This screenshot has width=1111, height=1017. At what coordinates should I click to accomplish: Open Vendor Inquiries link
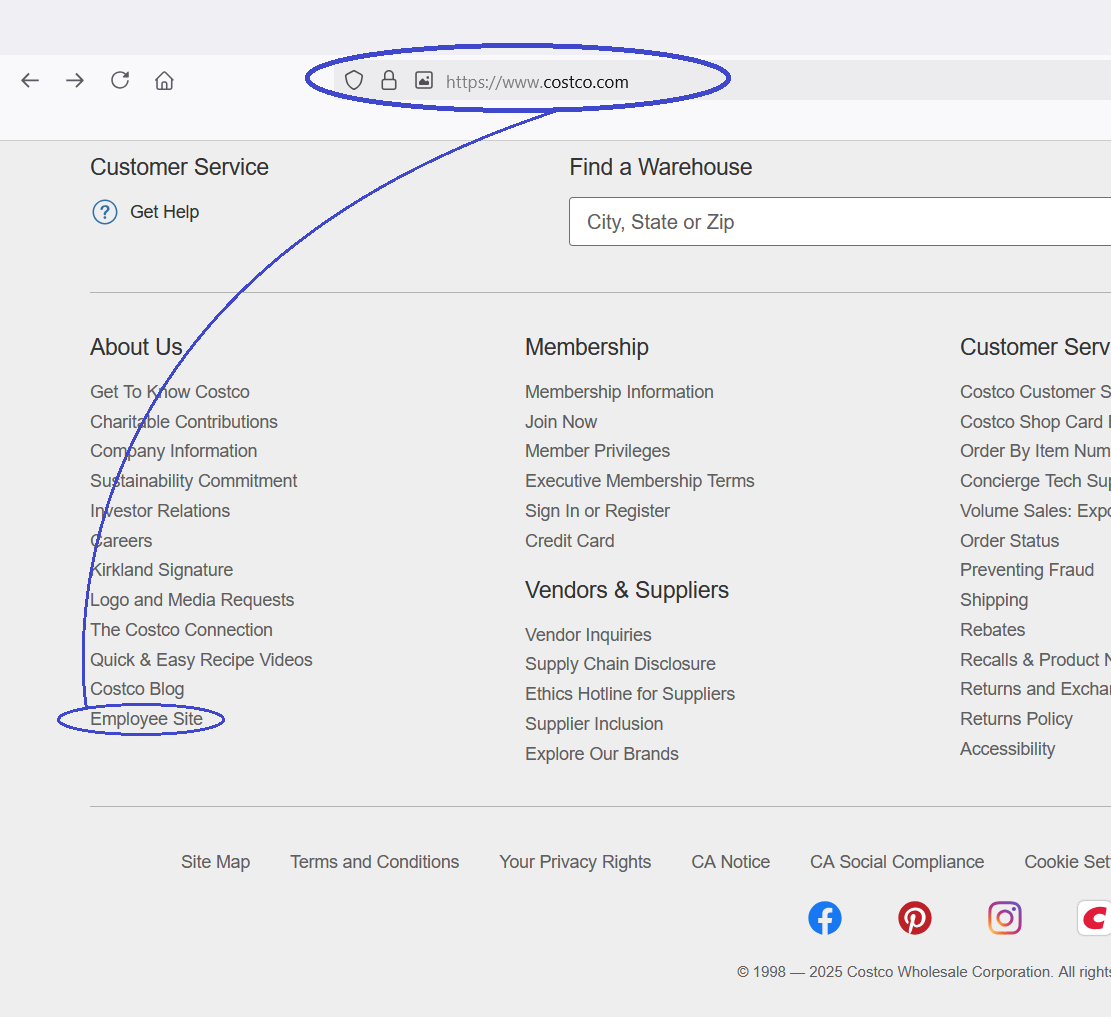tap(588, 635)
